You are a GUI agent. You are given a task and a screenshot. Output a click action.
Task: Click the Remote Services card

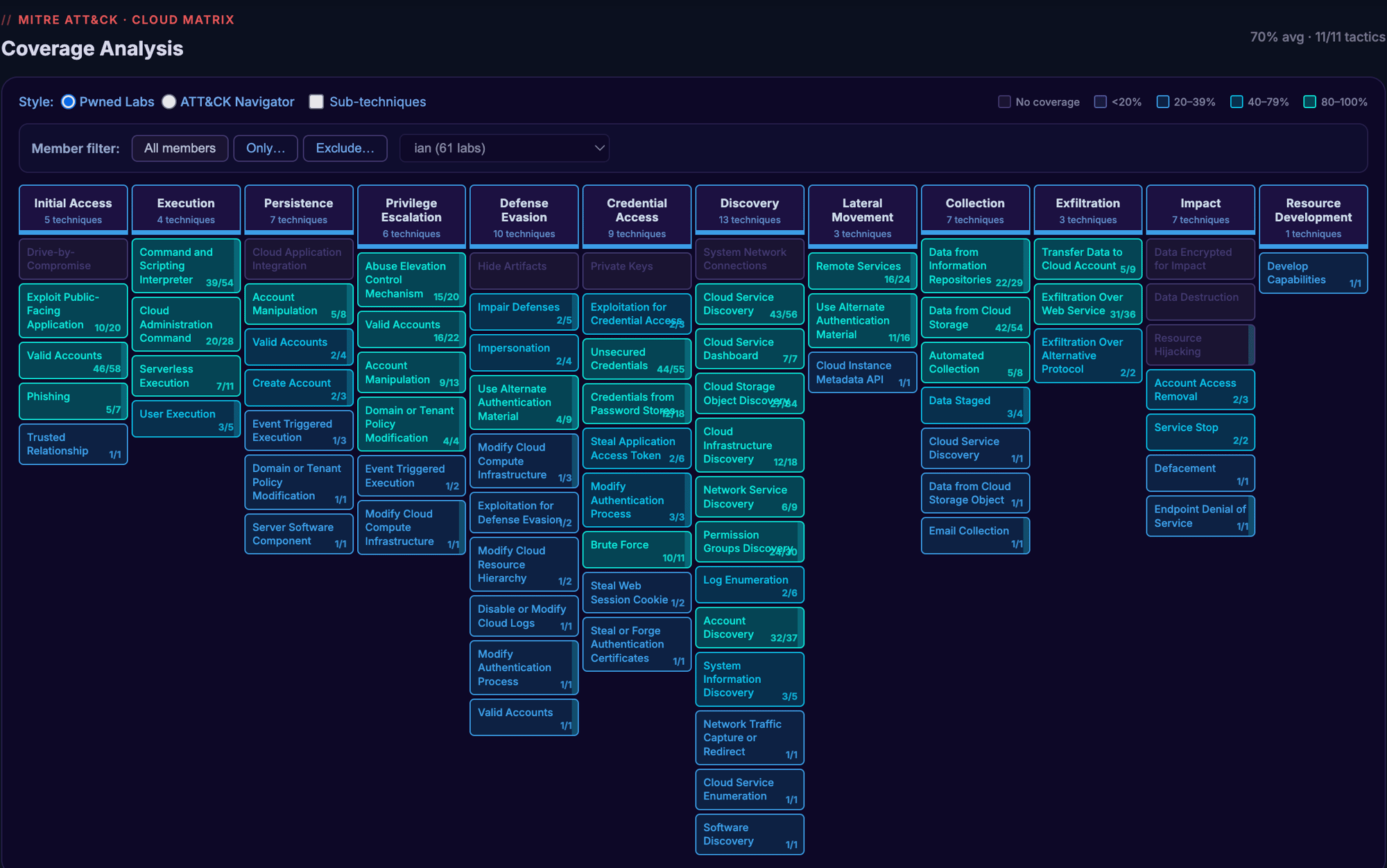tap(863, 271)
